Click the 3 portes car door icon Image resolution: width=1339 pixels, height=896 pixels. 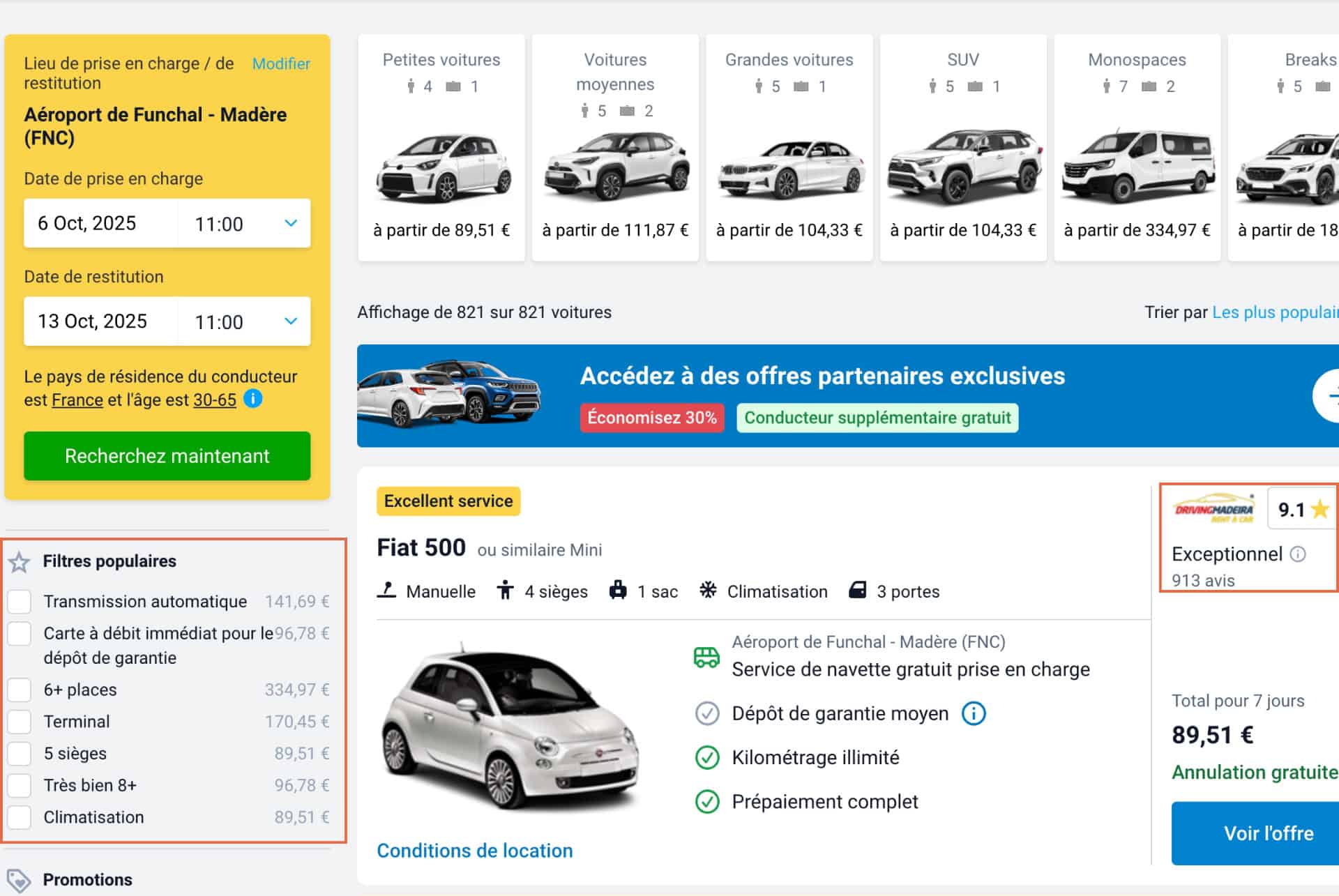[x=857, y=590]
